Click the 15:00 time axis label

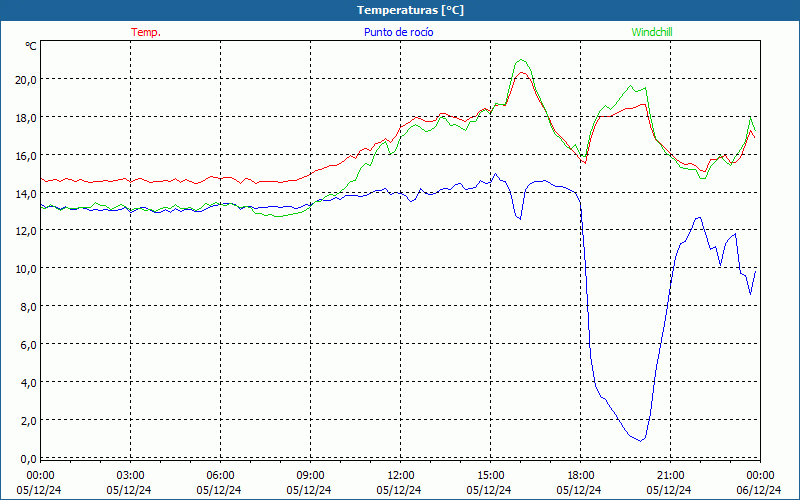point(490,476)
